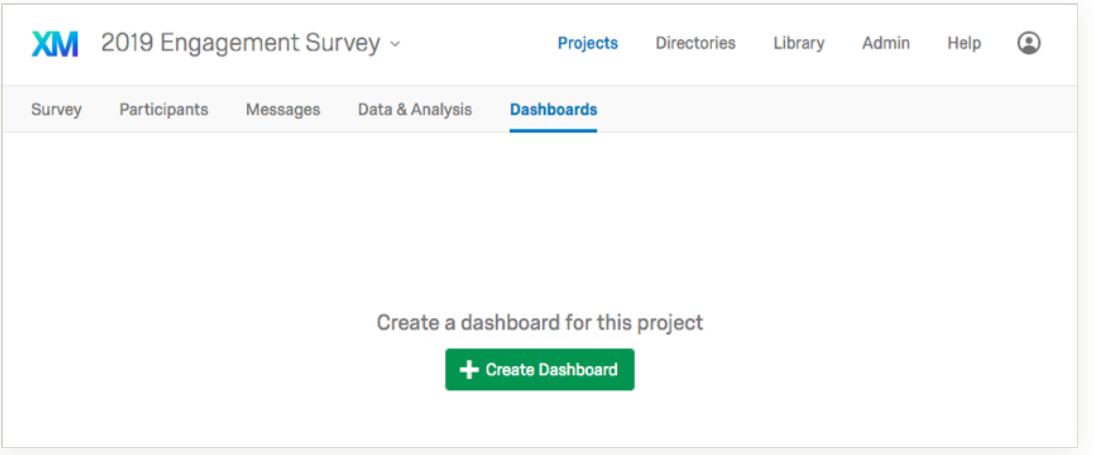The height and width of the screenshot is (455, 1094).
Task: Open the Participants tab
Action: tap(164, 110)
